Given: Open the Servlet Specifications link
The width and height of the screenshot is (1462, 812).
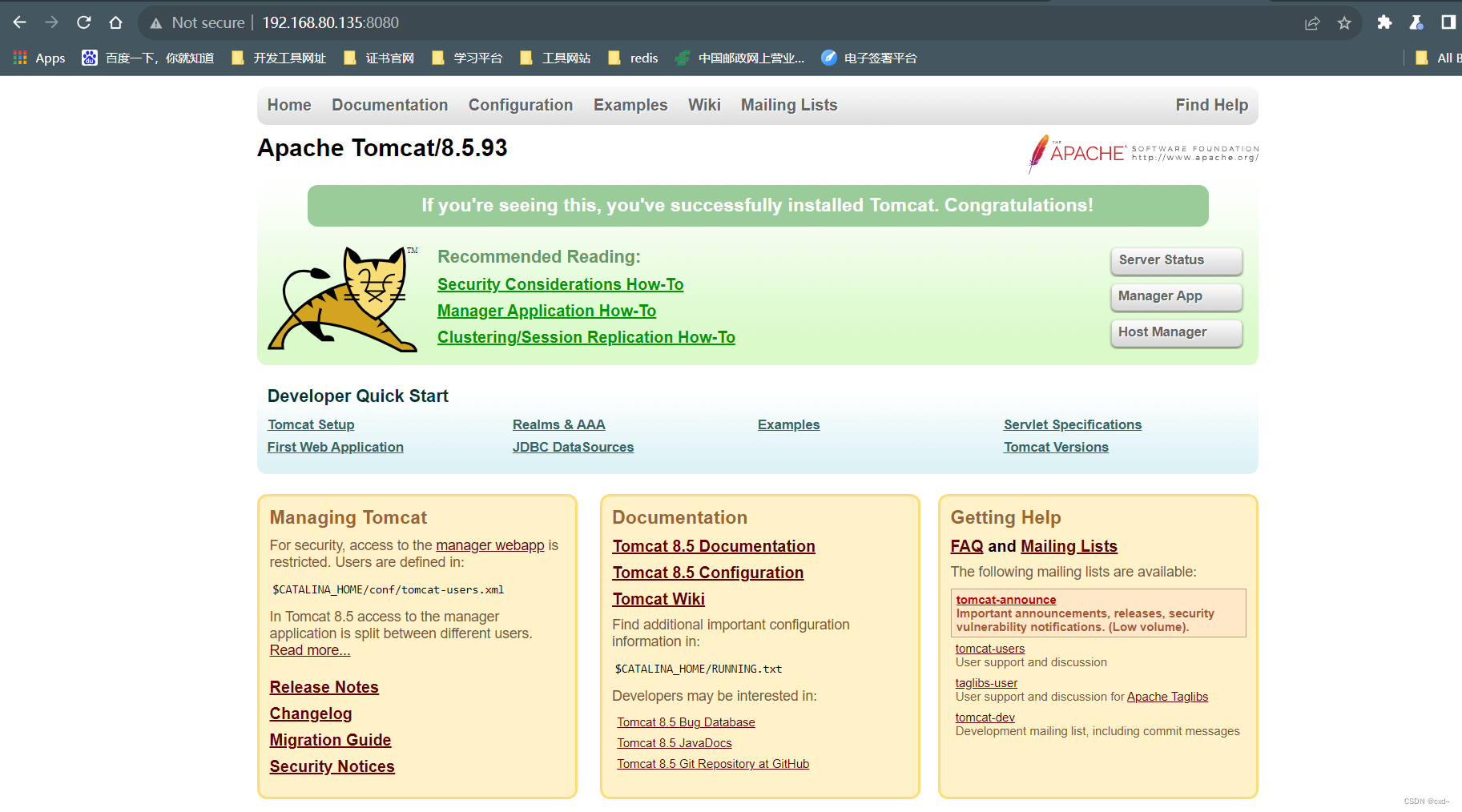Looking at the screenshot, I should pos(1073,424).
